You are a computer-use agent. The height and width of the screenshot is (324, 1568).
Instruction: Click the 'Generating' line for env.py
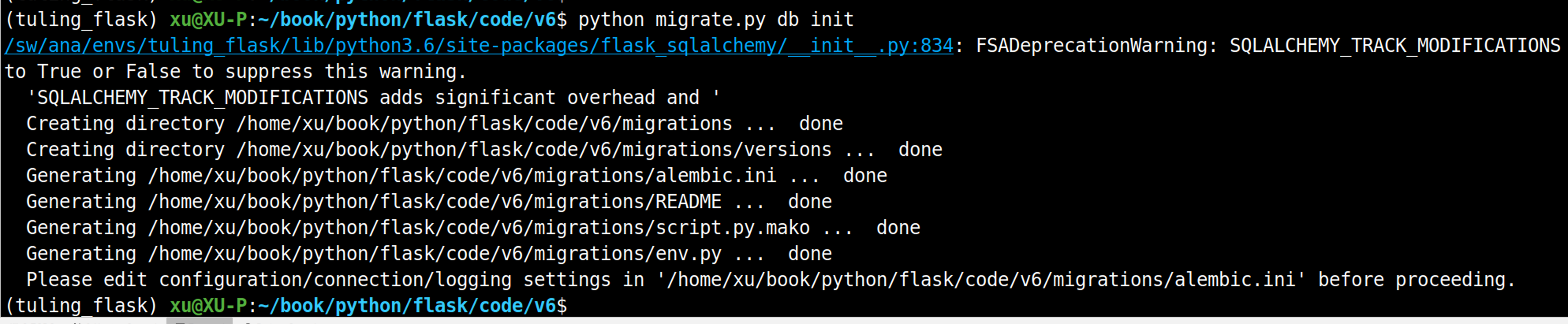click(429, 255)
